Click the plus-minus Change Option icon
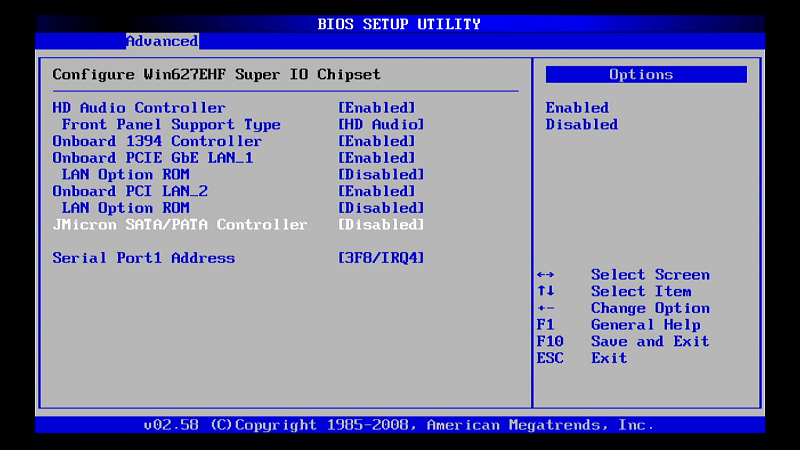 (545, 308)
